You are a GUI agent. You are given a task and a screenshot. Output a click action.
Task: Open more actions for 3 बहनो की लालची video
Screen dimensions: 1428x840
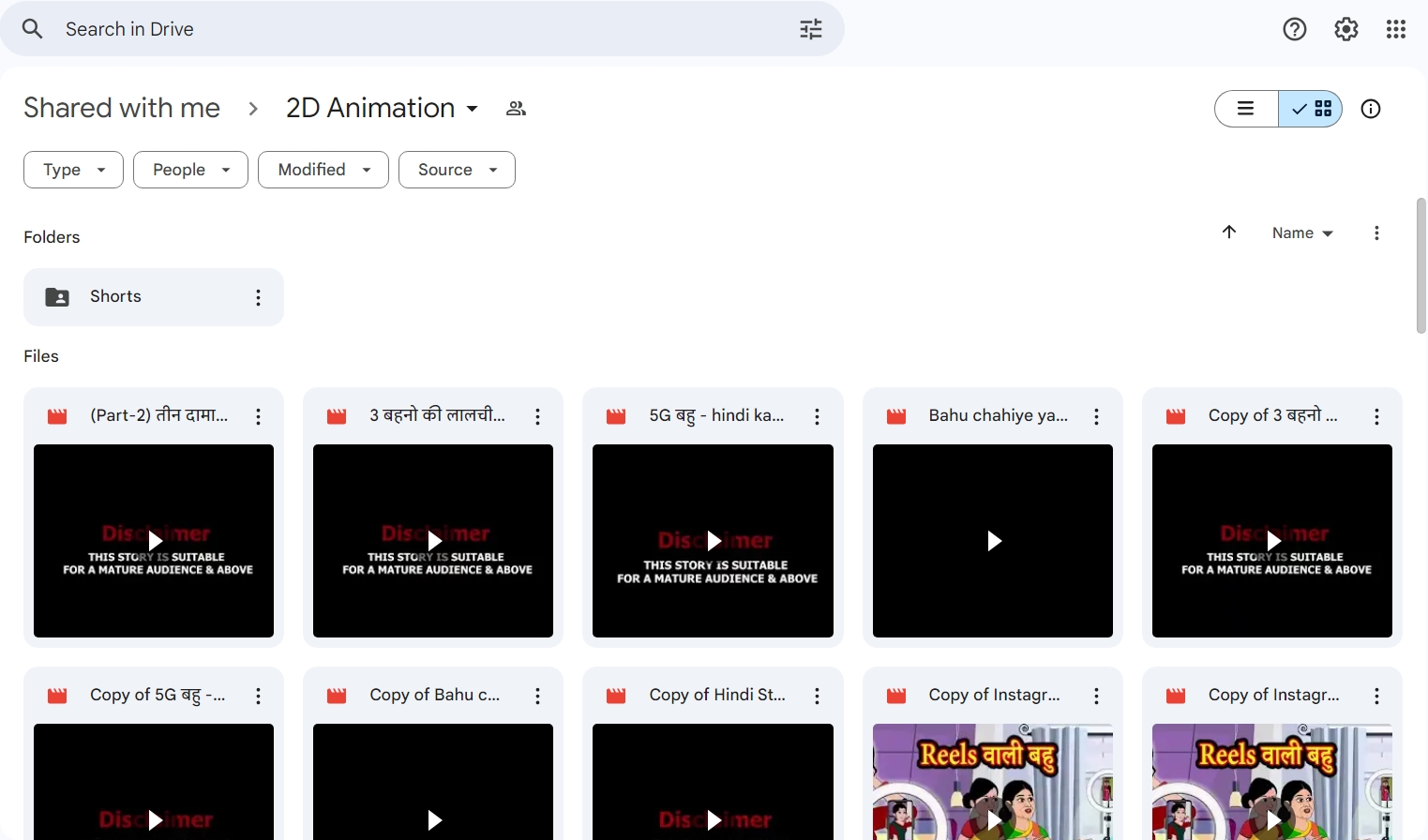537,416
